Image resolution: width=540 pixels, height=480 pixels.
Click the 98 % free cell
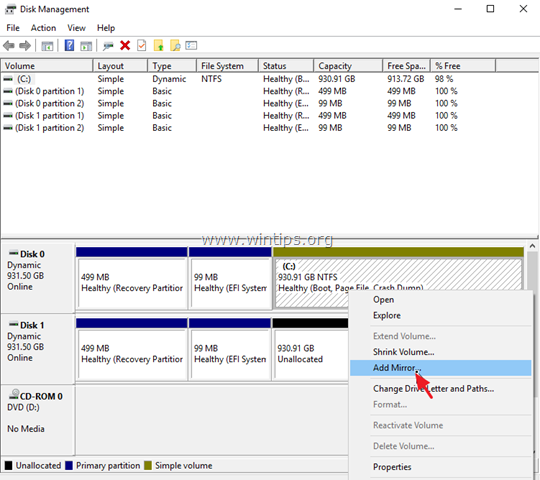444,79
